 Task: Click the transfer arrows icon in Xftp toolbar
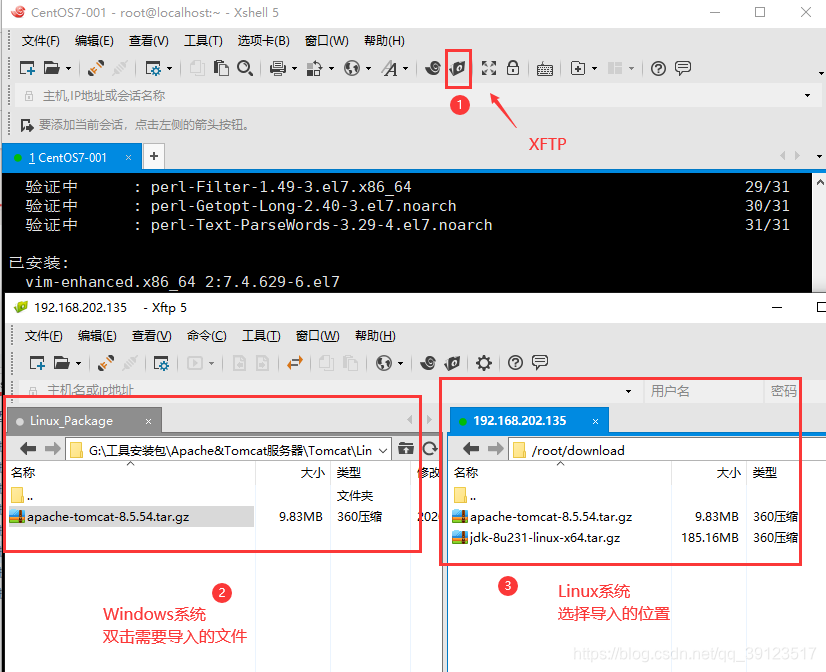[295, 363]
